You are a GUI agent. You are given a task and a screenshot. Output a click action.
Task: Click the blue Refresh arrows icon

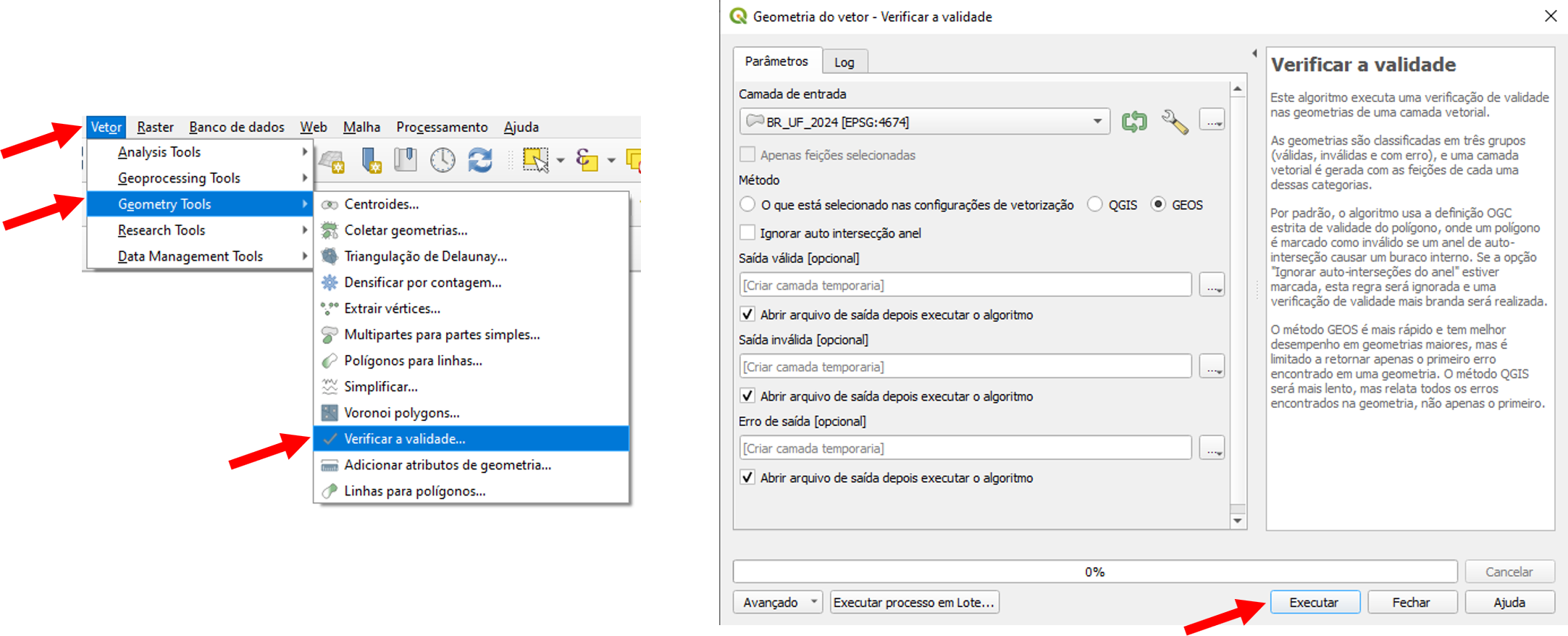[479, 159]
